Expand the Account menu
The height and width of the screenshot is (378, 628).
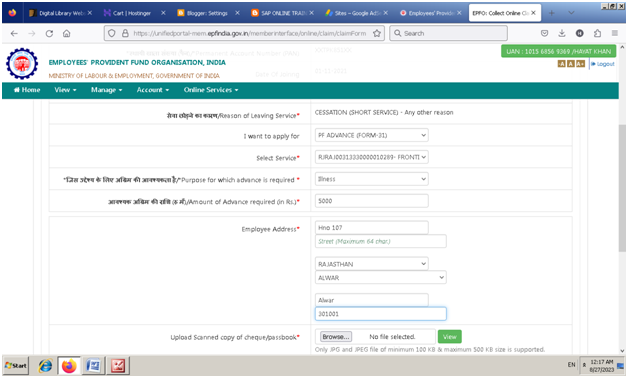153,90
